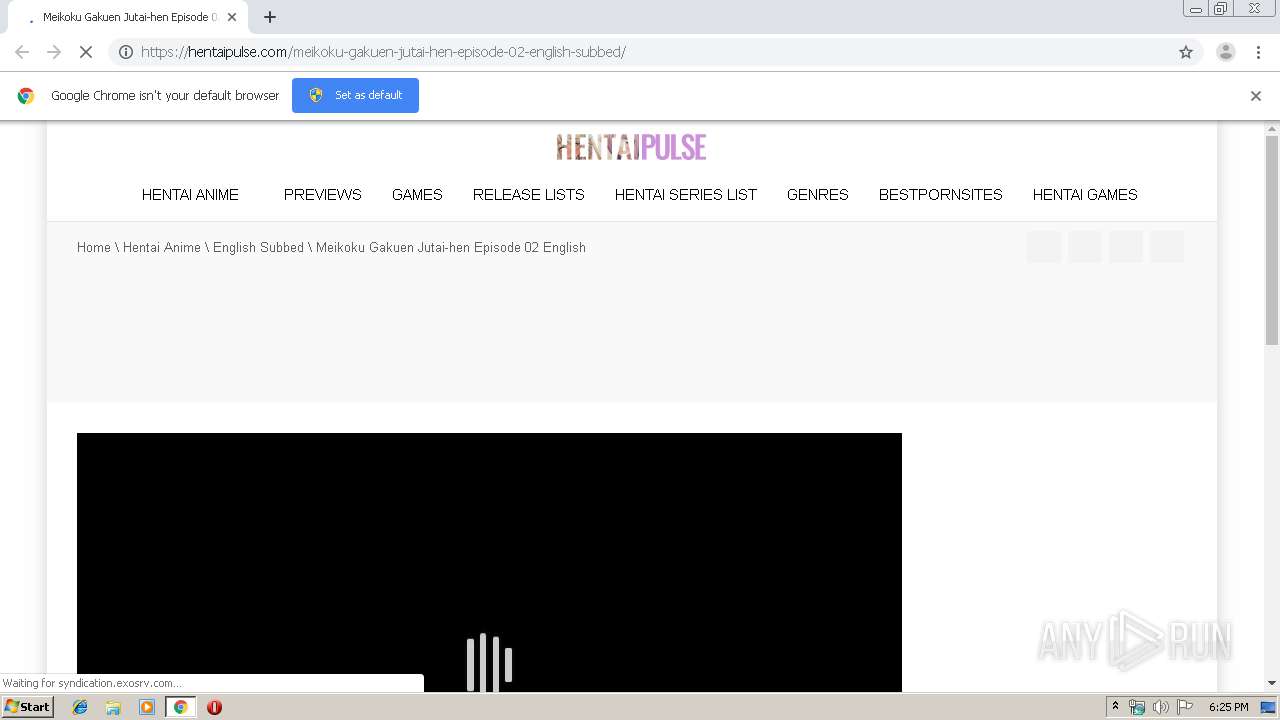
Task: Stop loading the page in Chrome toolbar
Action: (x=86, y=52)
